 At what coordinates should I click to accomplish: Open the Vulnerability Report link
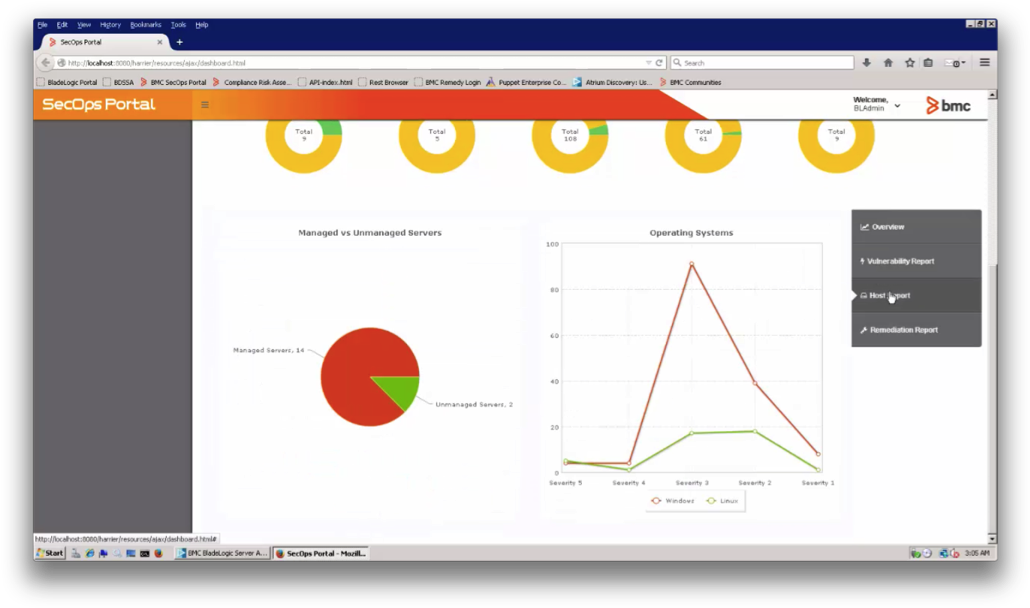coord(916,261)
